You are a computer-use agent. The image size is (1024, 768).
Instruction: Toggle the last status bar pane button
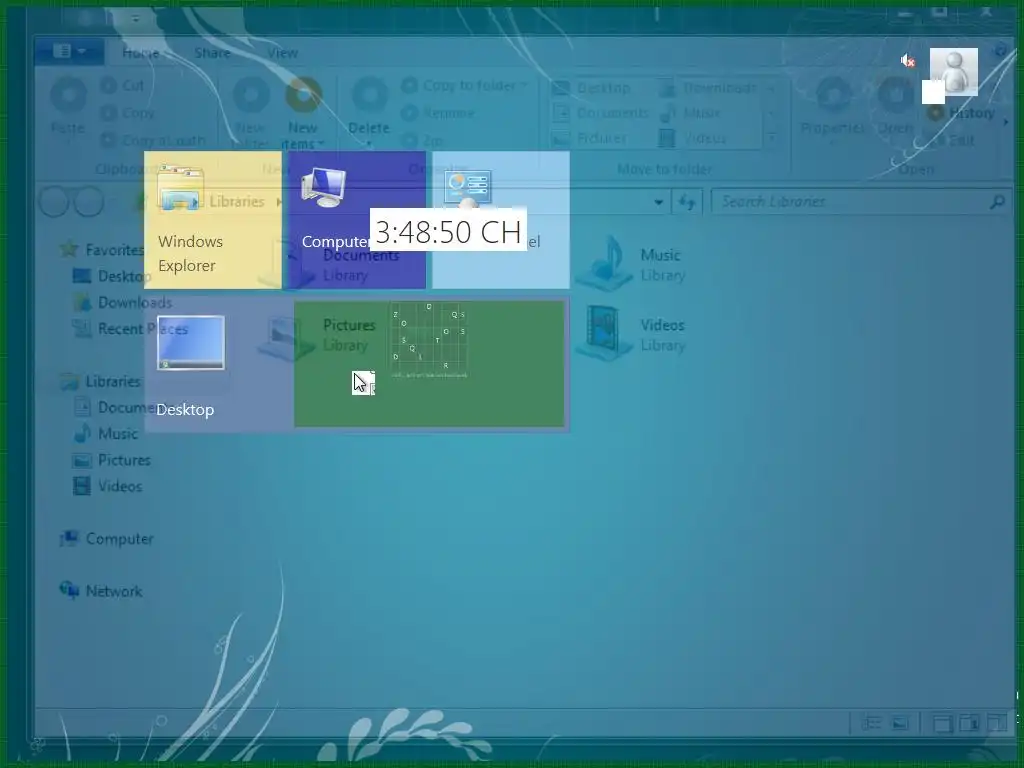pos(997,723)
